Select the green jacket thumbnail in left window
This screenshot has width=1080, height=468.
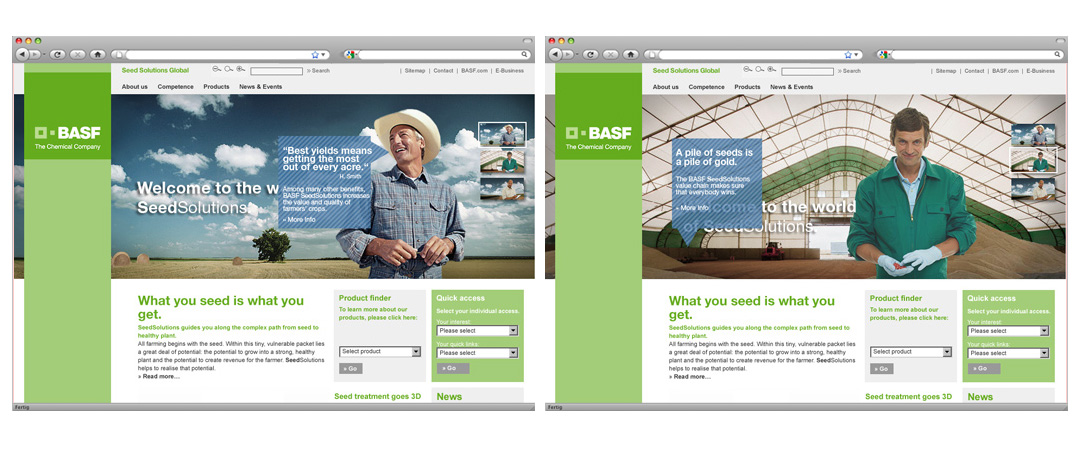point(501,162)
